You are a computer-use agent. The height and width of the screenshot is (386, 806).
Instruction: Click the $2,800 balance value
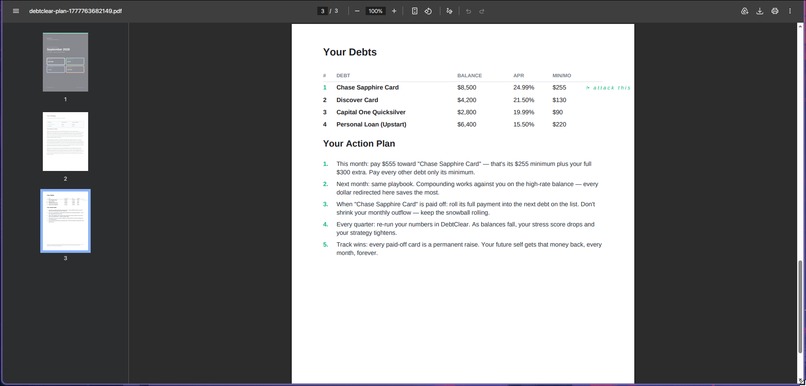(x=466, y=112)
